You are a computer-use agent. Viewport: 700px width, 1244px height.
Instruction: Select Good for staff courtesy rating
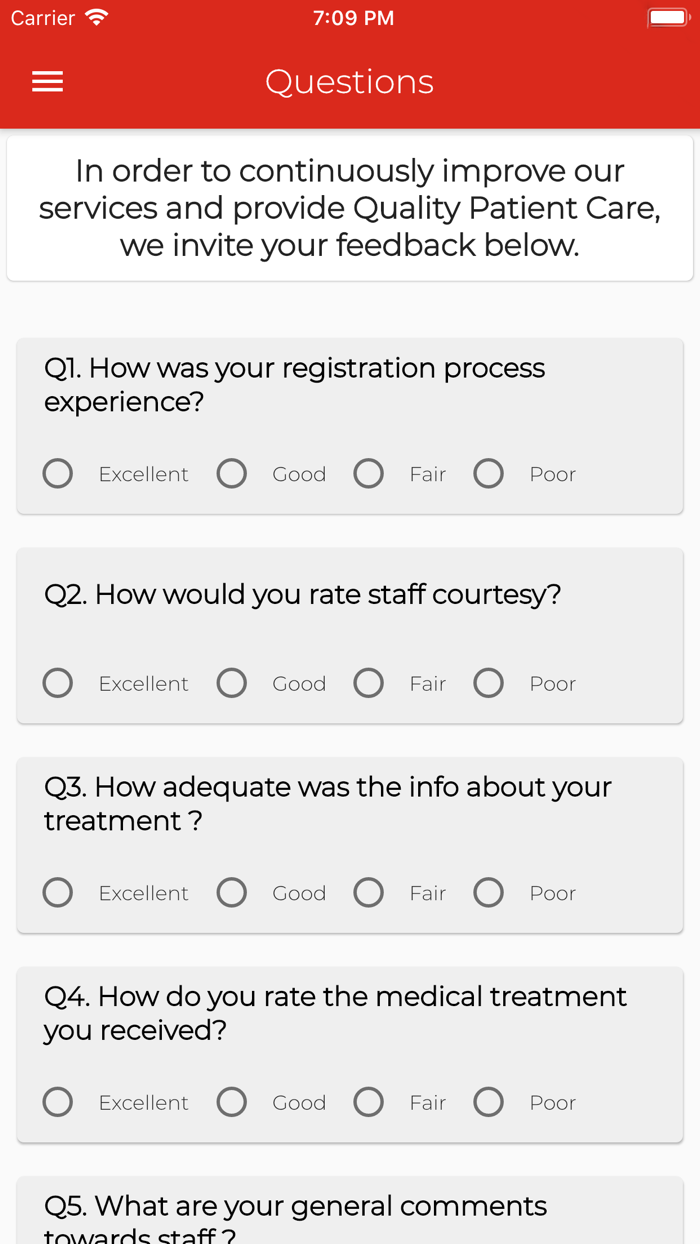click(x=231, y=683)
